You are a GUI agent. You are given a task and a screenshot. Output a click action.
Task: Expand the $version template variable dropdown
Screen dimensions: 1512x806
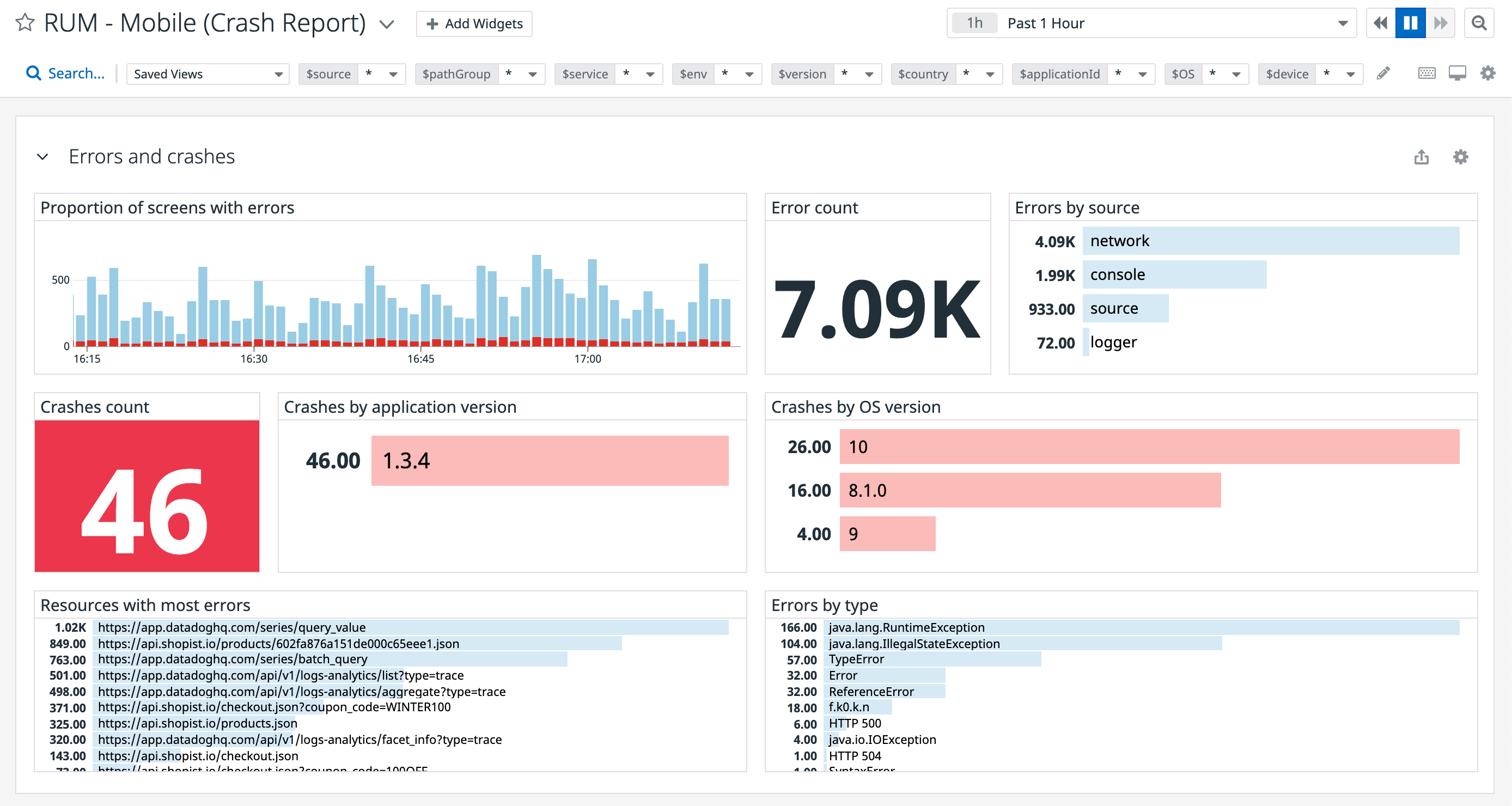[869, 74]
